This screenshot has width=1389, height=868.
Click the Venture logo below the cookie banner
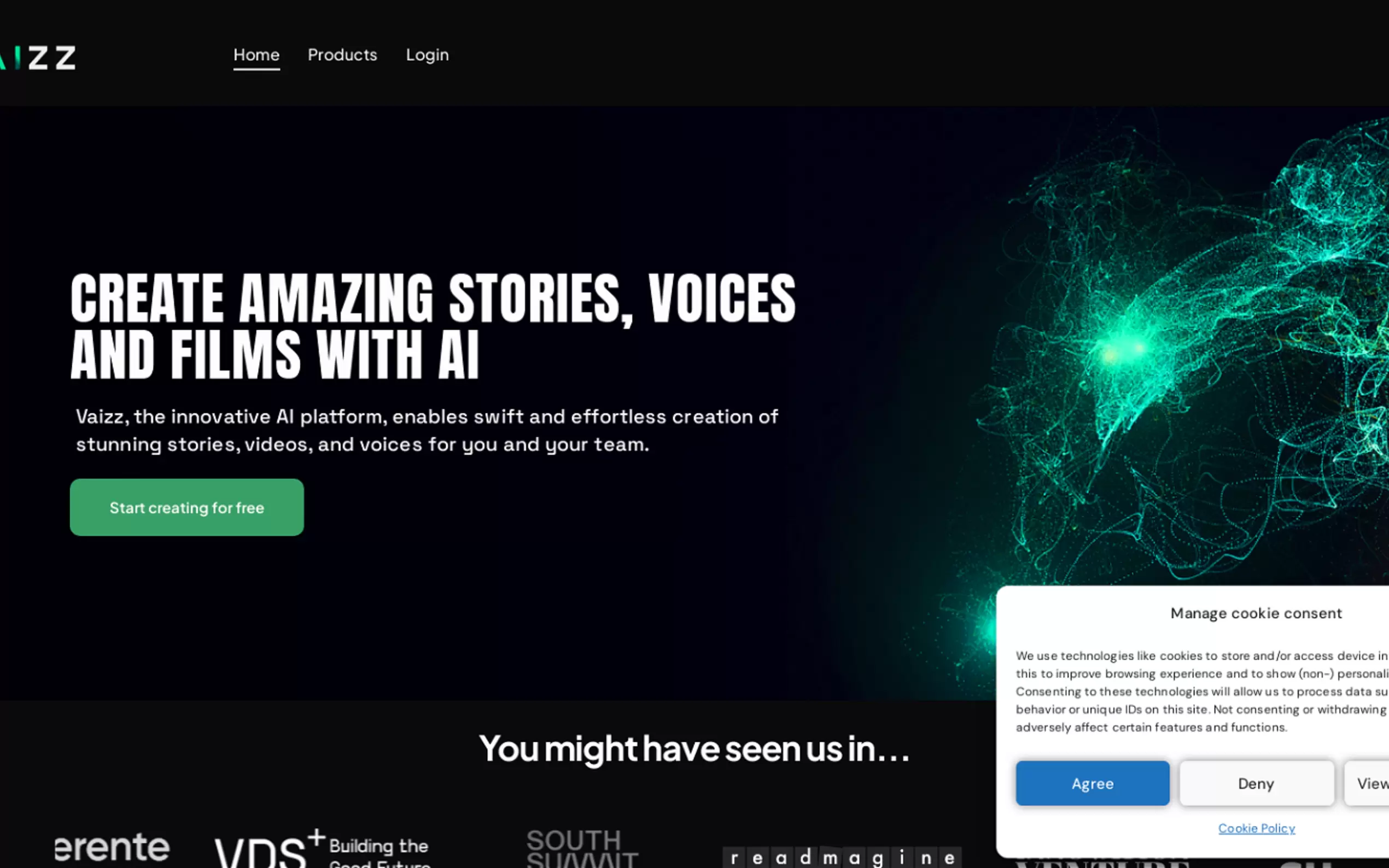click(1101, 863)
